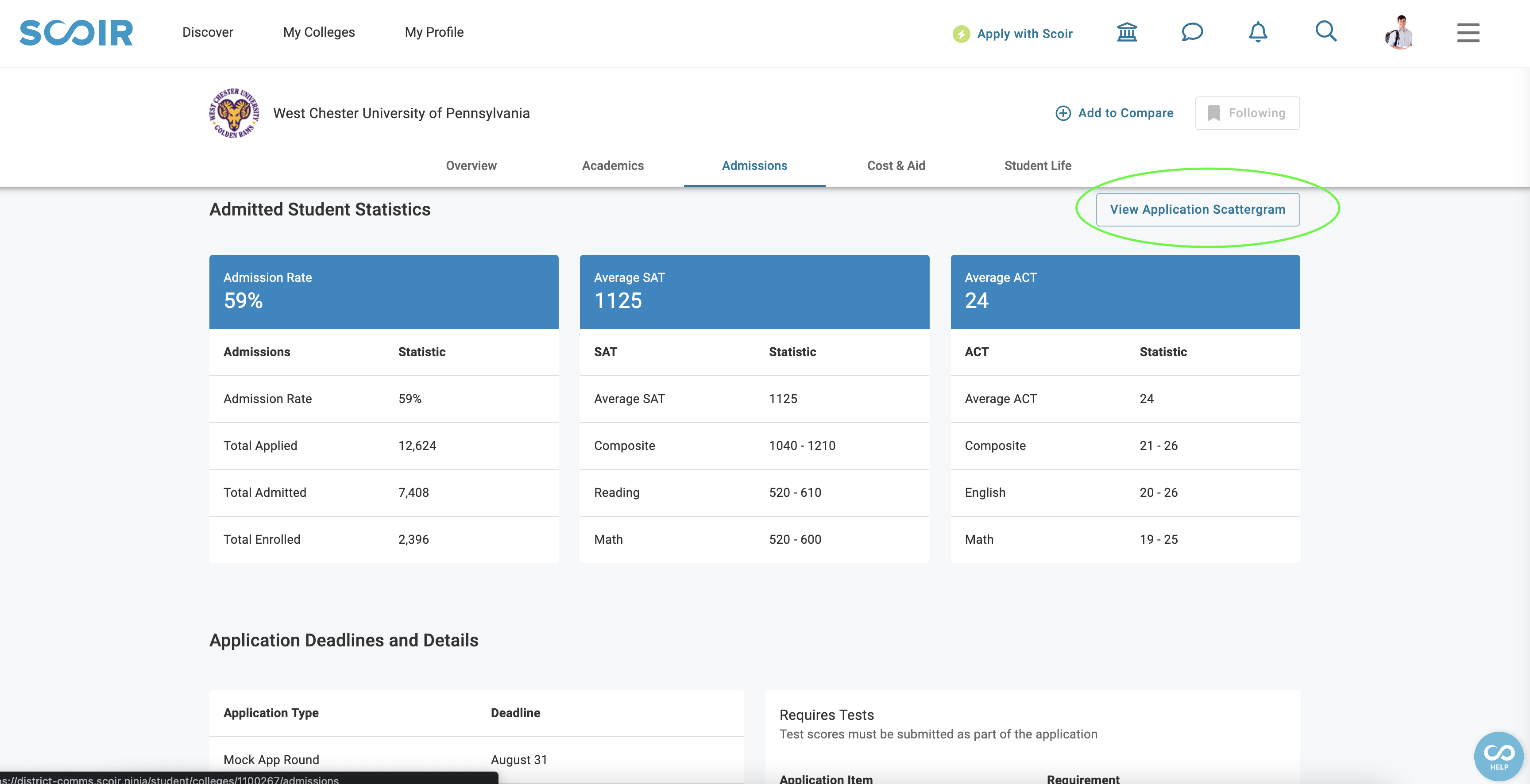
Task: Click the Admission Rate 59% card header
Action: [384, 292]
